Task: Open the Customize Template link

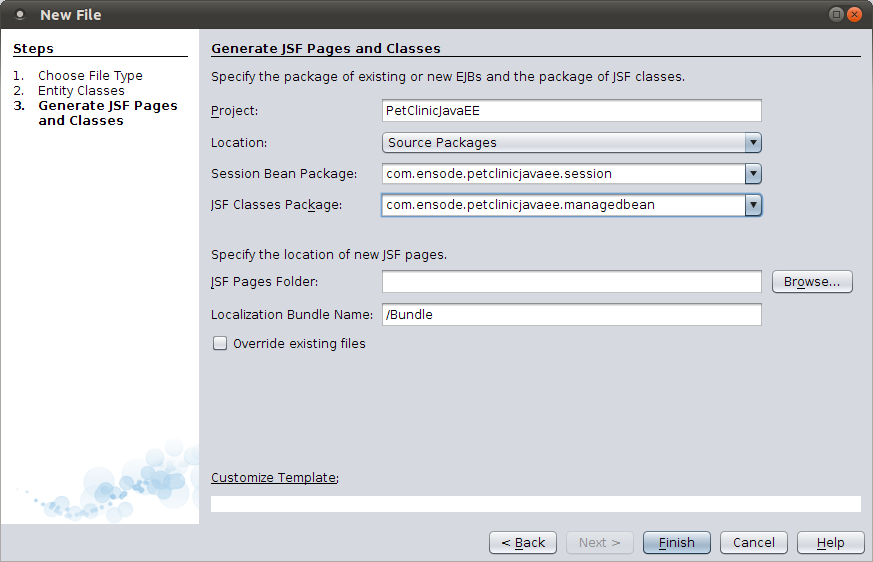Action: [273, 478]
